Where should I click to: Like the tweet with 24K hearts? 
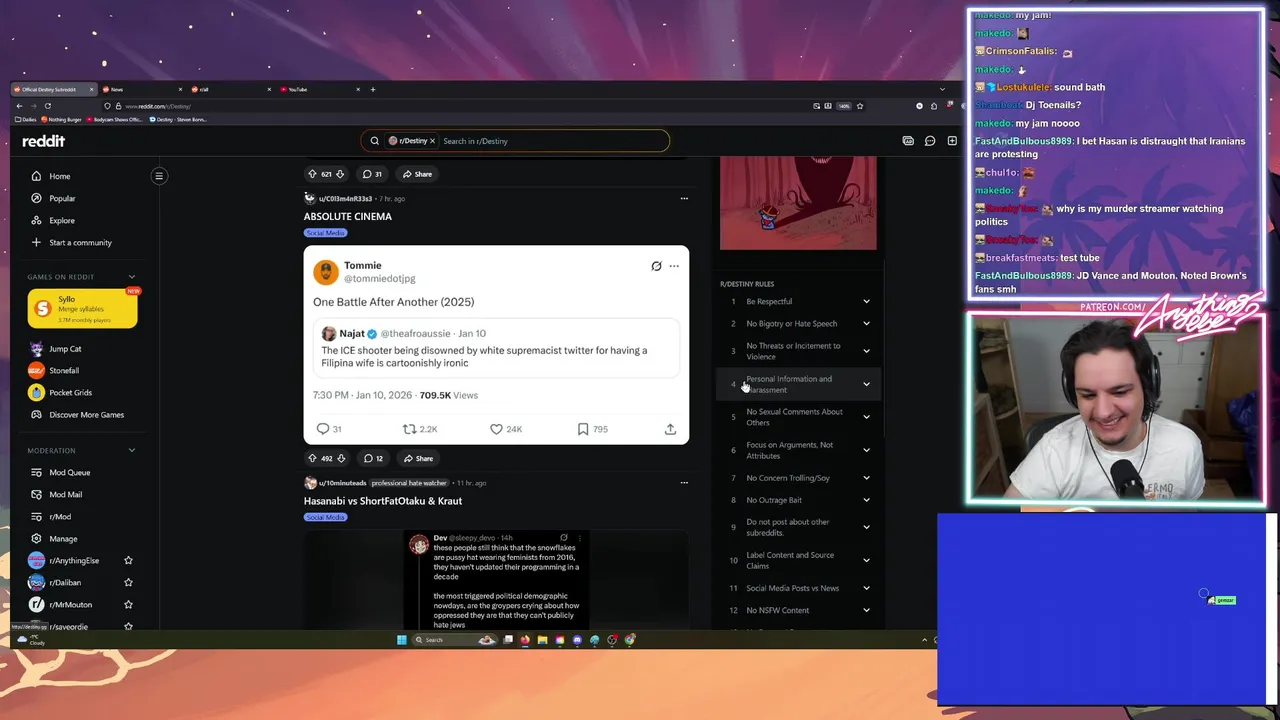point(496,429)
